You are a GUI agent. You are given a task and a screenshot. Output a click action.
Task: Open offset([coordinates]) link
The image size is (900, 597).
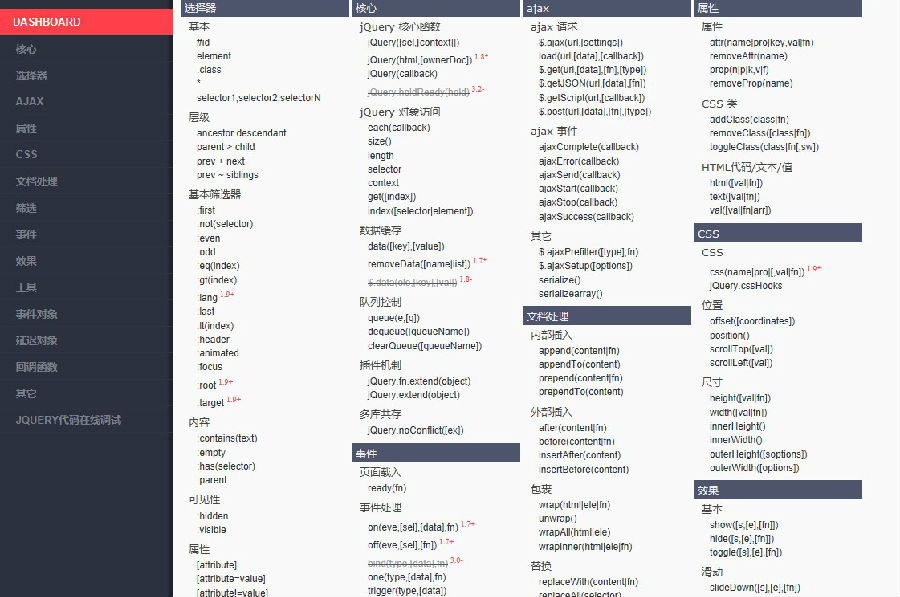(752, 321)
